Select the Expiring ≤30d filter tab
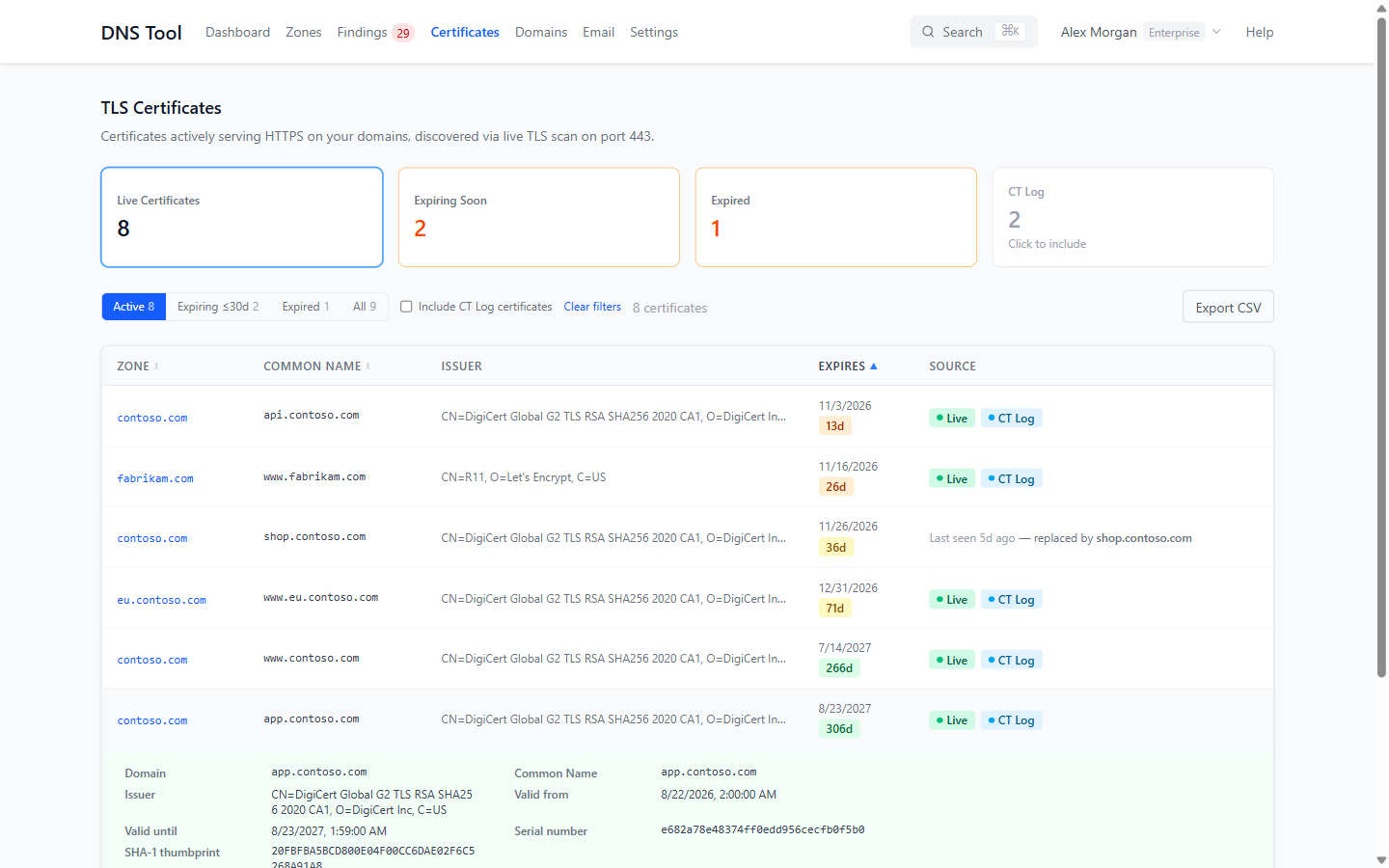This screenshot has height=868, width=1389. coord(218,307)
